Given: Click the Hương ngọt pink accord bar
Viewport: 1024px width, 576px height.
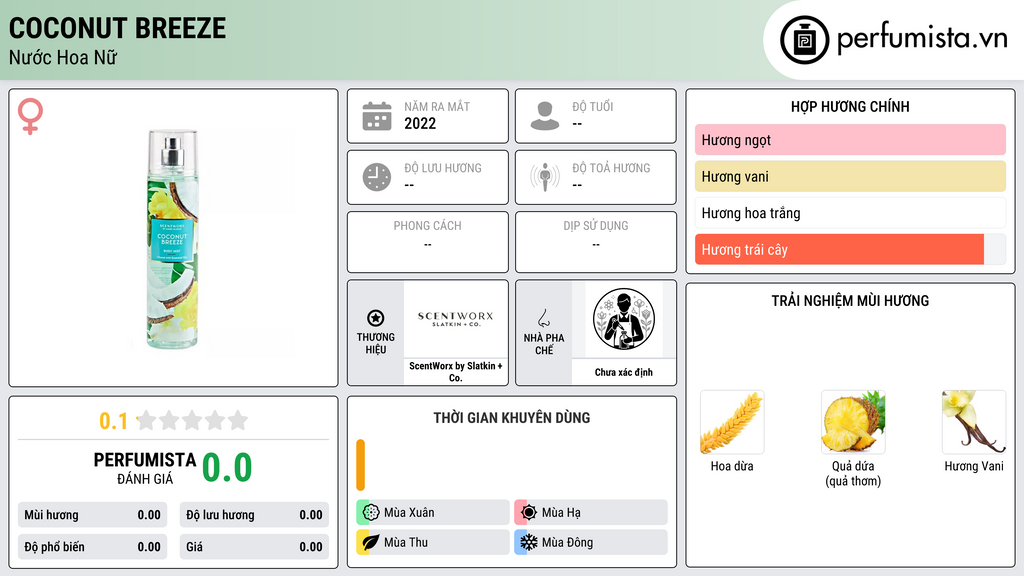Looking at the screenshot, I should 850,140.
